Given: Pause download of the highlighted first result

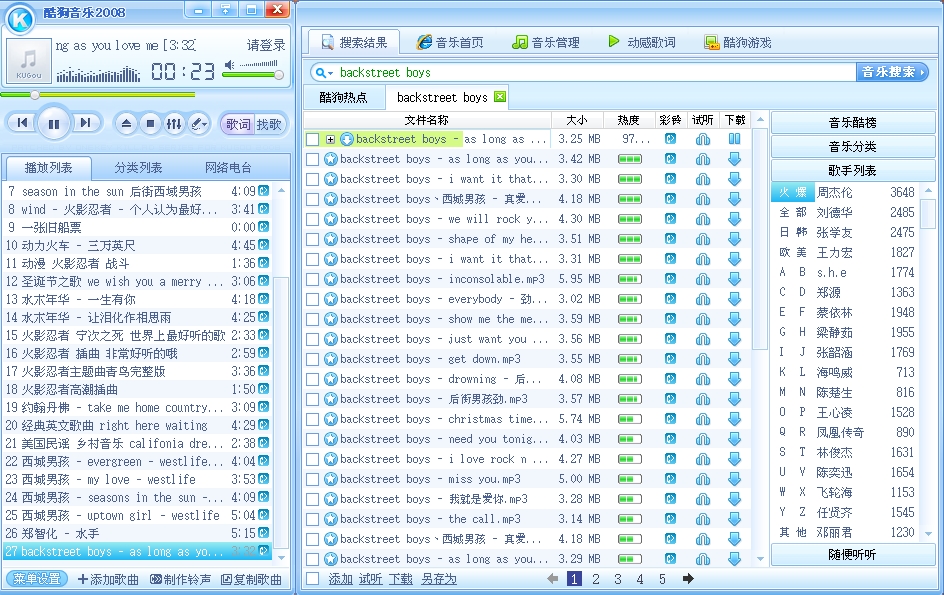Looking at the screenshot, I should (734, 139).
